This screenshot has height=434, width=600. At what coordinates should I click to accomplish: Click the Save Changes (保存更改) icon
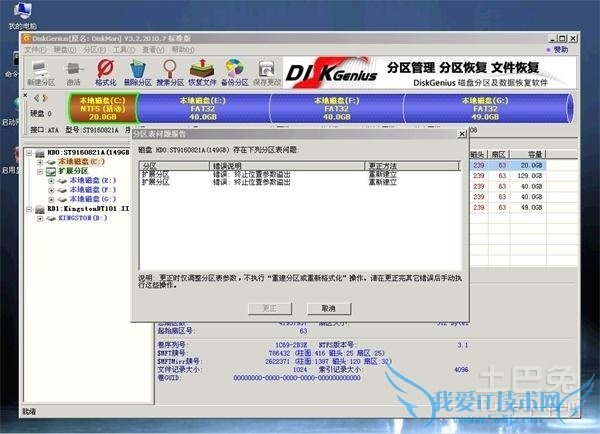[x=267, y=73]
